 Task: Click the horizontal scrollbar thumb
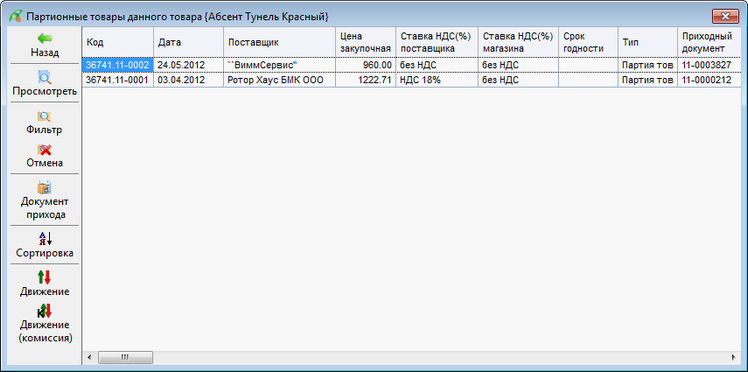click(x=125, y=357)
